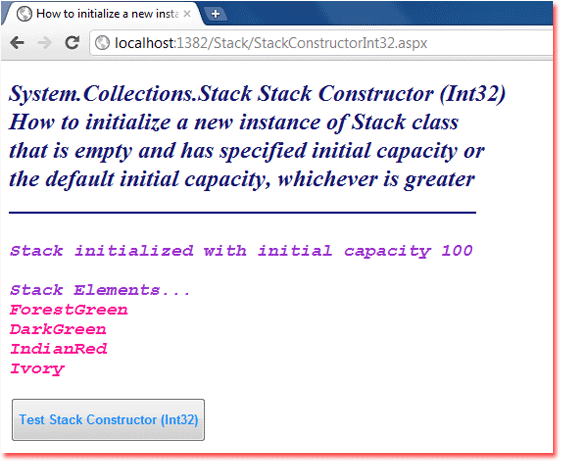This screenshot has width=563, height=461.
Task: Click the 'IndianRed' stack element text
Action: click(59, 349)
